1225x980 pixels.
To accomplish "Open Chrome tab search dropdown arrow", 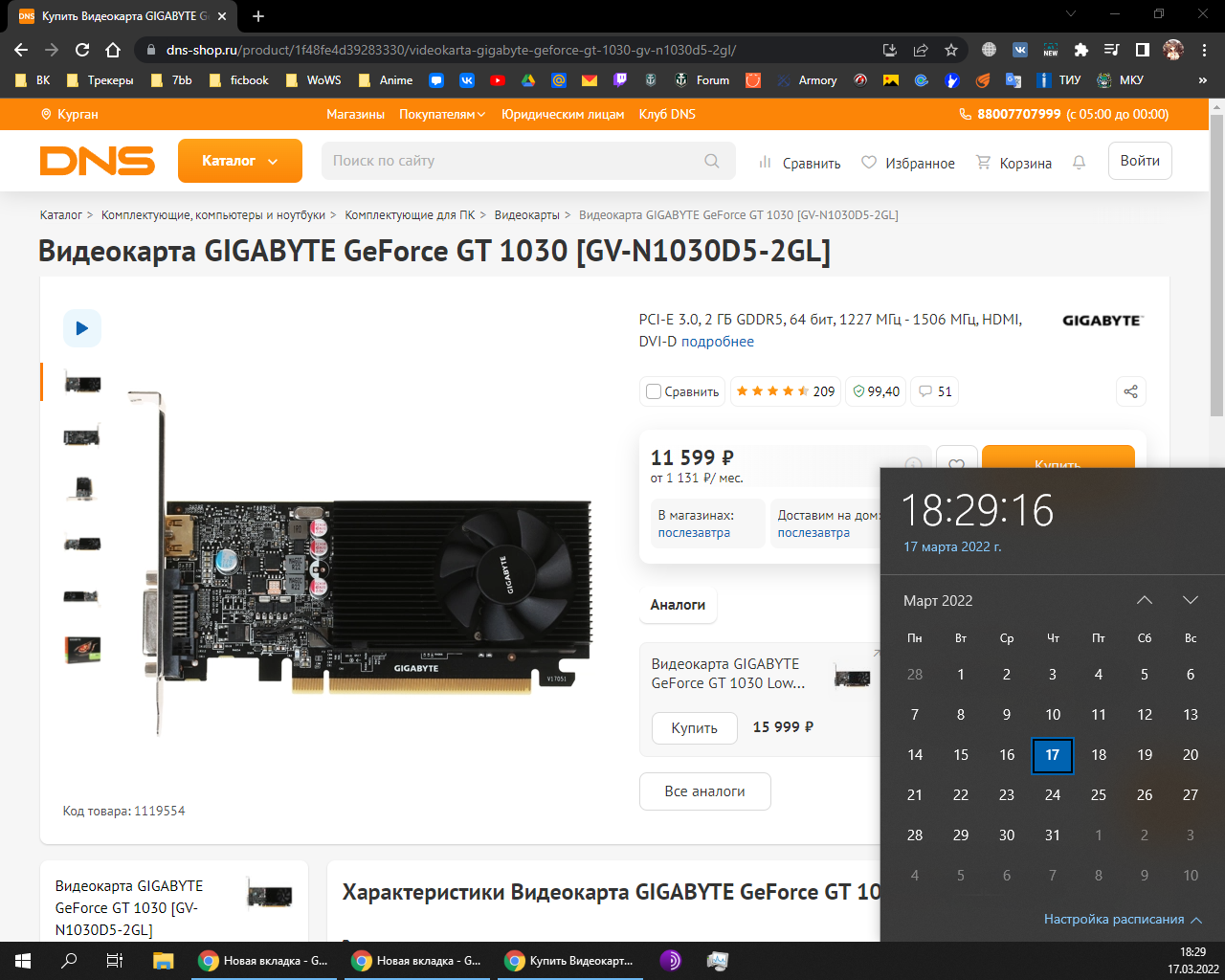I will click(x=1071, y=14).
